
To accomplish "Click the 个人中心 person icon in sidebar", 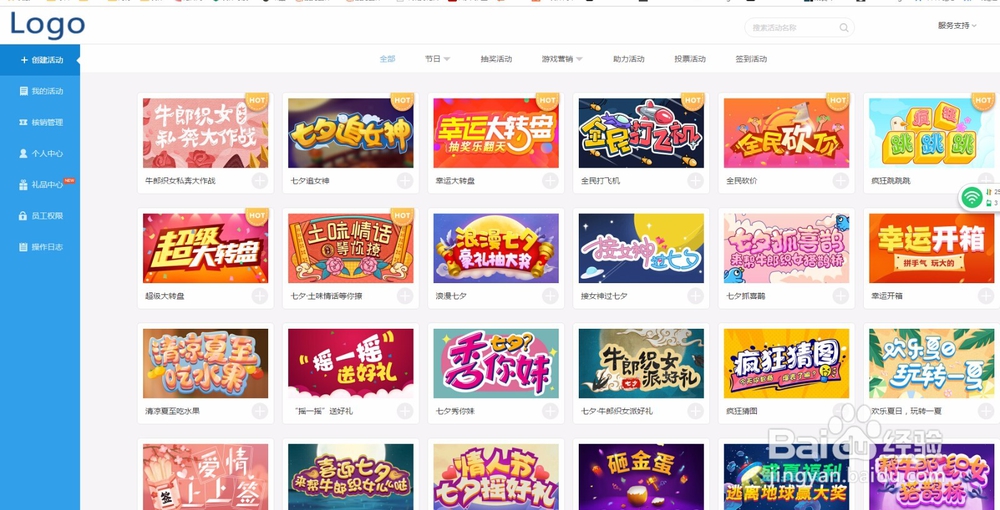I will tap(24, 154).
